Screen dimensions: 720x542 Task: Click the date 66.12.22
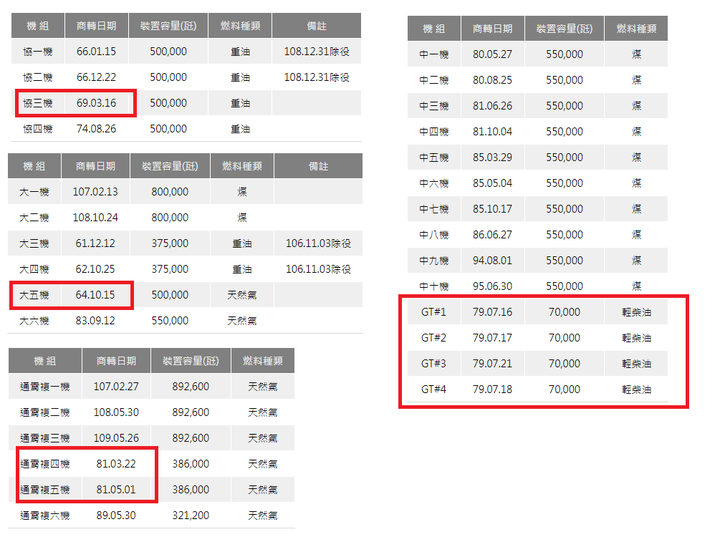tap(96, 77)
